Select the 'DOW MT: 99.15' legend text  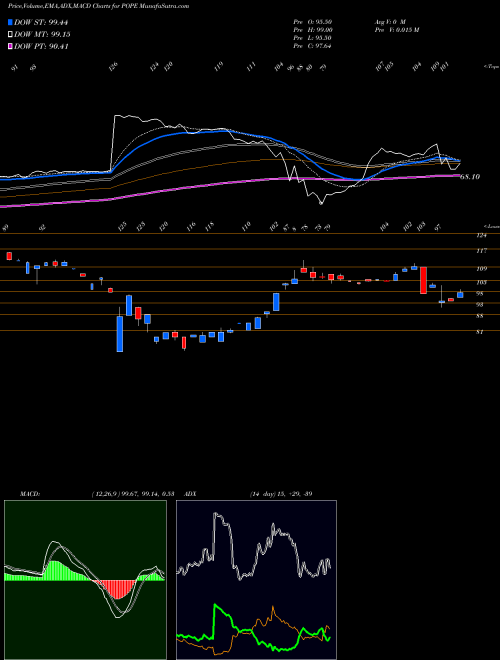(42, 35)
